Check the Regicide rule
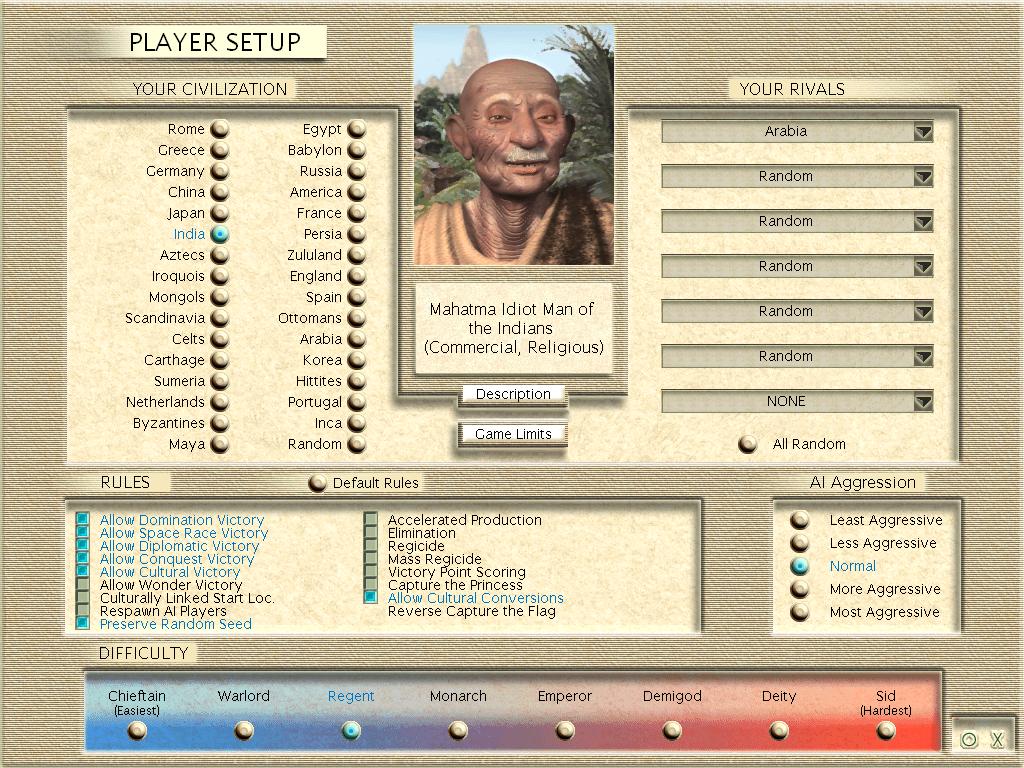1024x768 pixels. pos(371,545)
